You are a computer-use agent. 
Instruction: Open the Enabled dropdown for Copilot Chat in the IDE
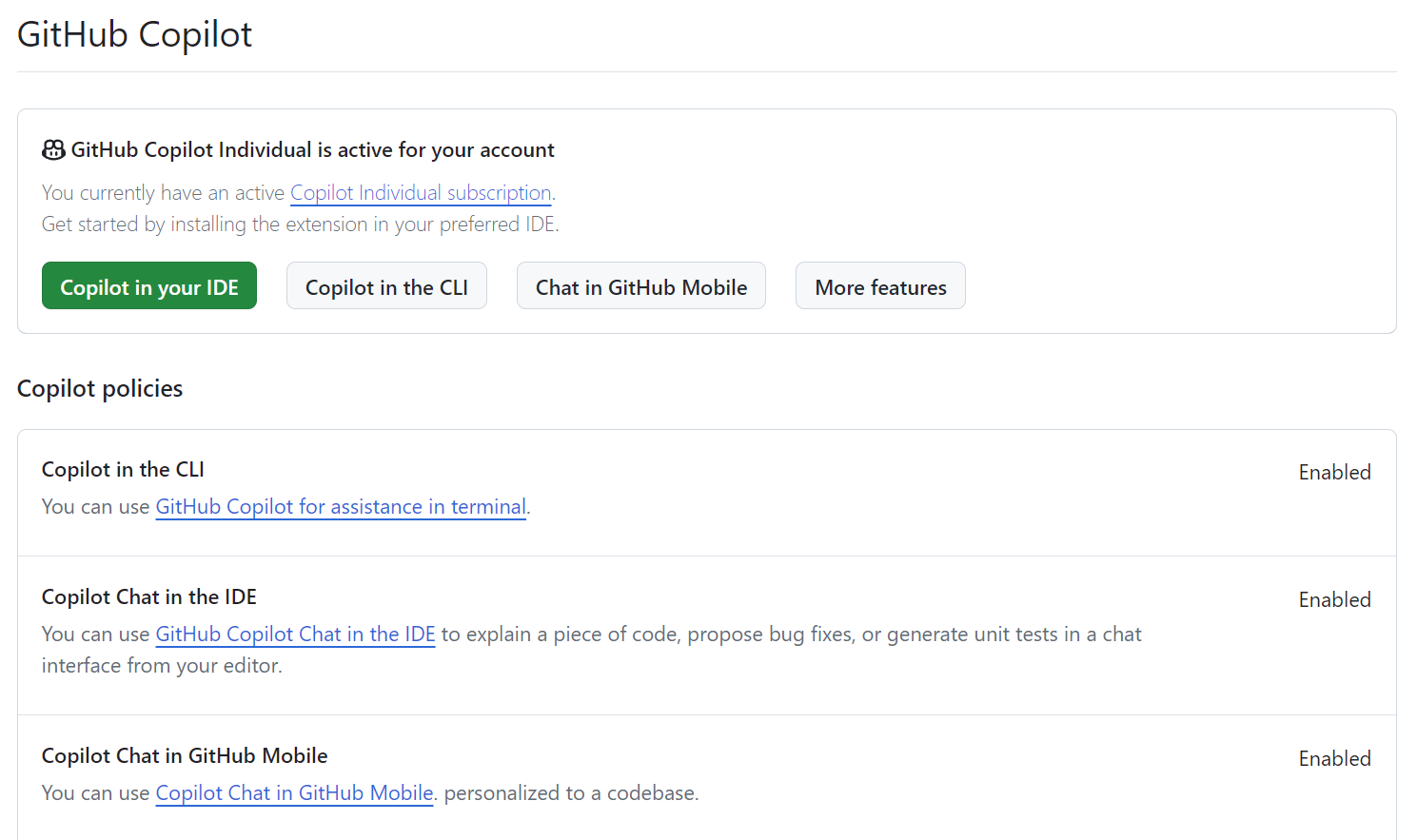point(1334,599)
